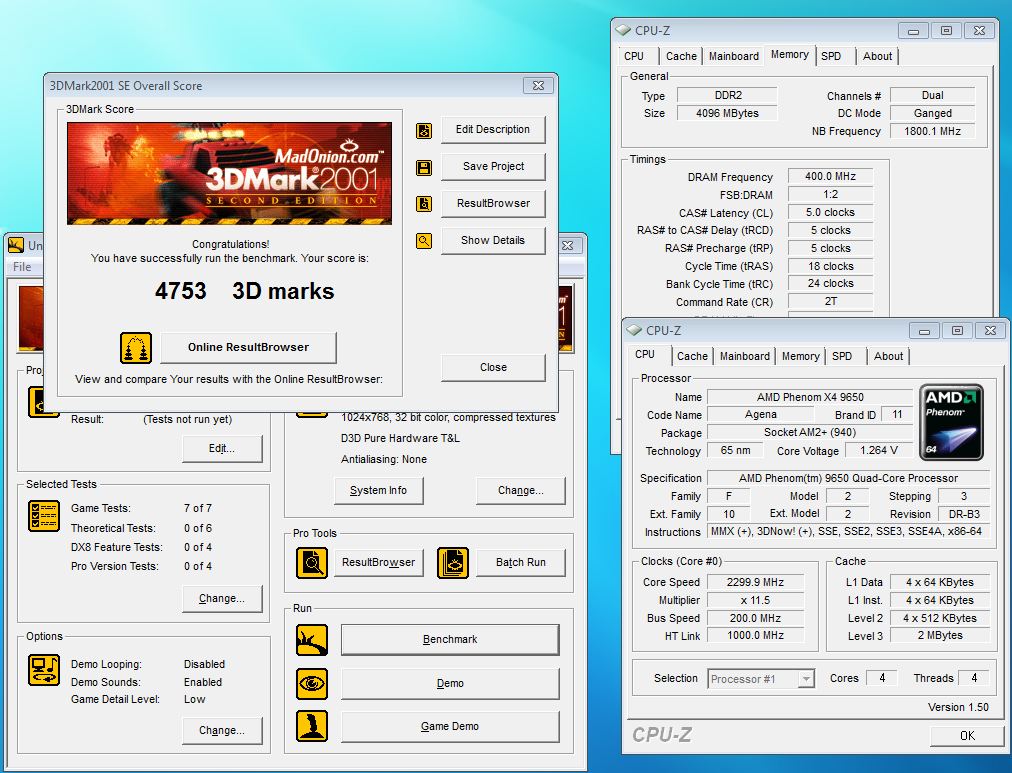Click the Show Details button
The width and height of the screenshot is (1012, 773).
[493, 240]
